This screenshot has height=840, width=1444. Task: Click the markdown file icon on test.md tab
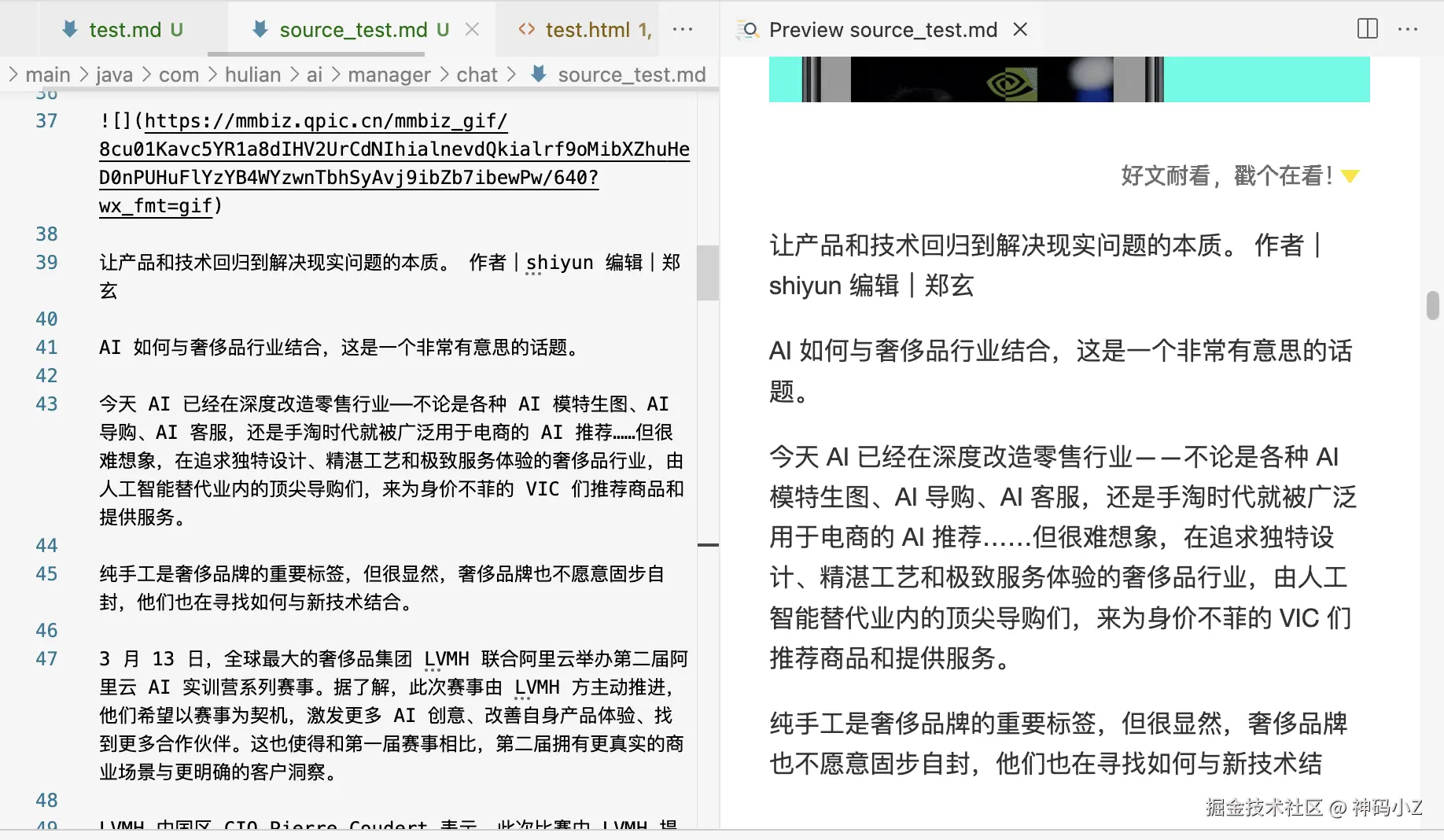coord(70,29)
